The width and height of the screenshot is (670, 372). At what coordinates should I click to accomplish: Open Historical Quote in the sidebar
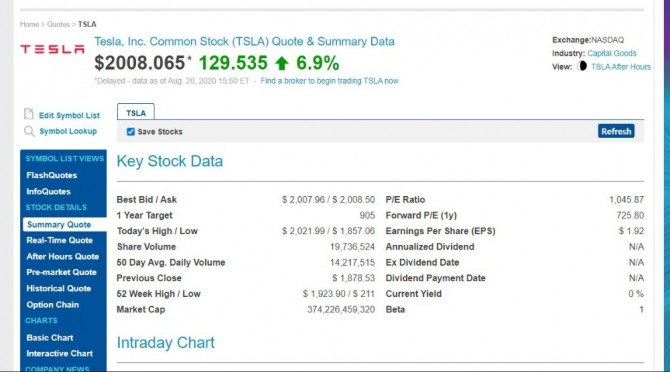(x=59, y=289)
